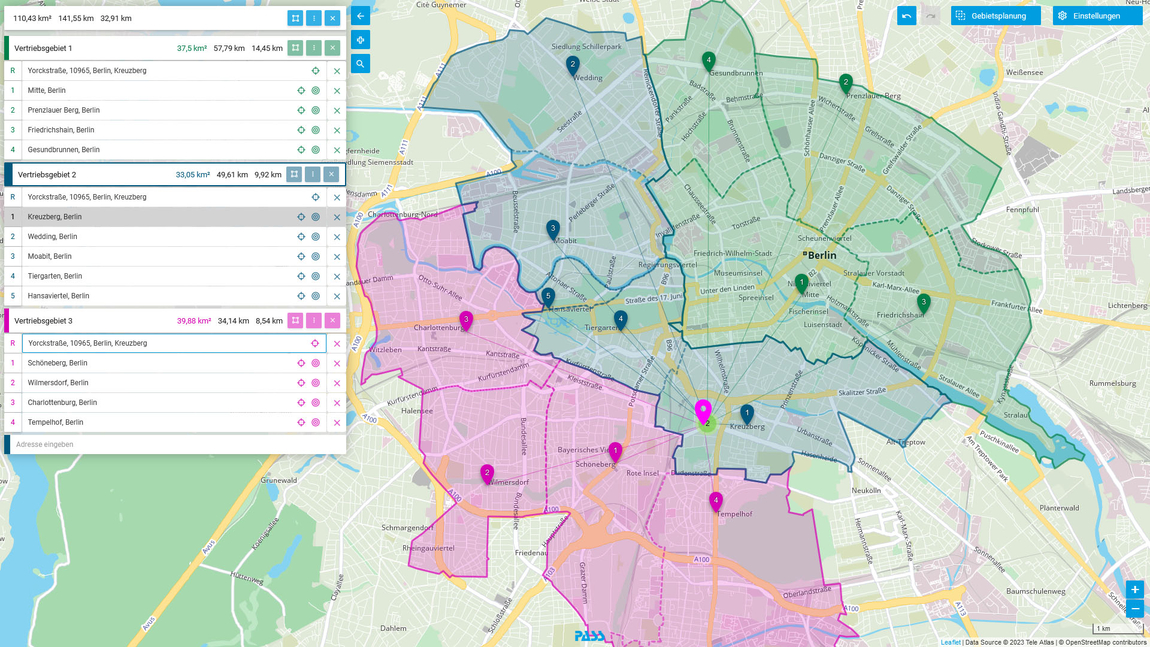Select the Vertriebsgebiet 1 header row
Screen dimensions: 1150x647
pos(90,48)
